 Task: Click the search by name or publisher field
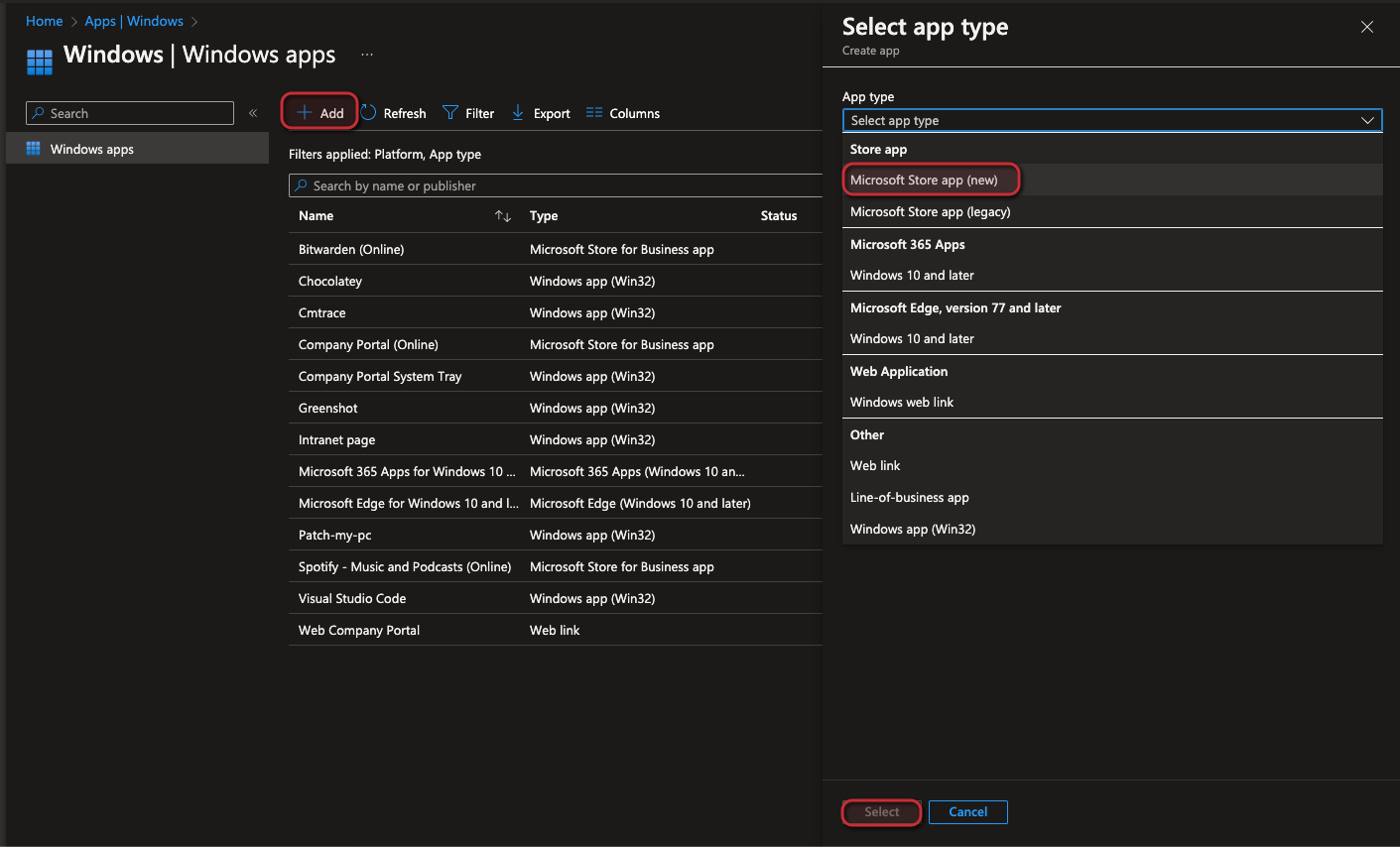tap(556, 185)
